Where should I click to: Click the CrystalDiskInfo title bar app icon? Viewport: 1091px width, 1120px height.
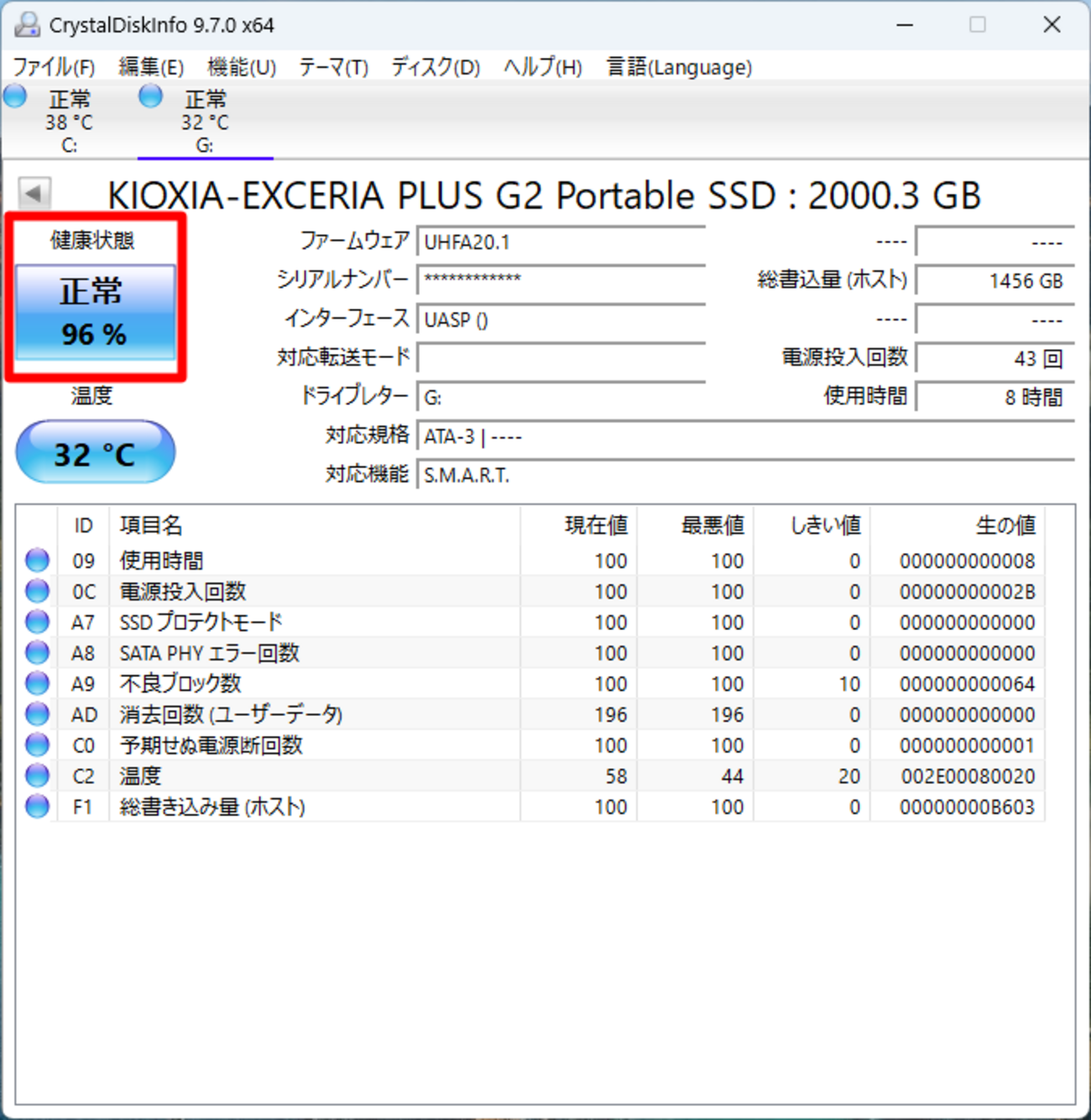27,24
